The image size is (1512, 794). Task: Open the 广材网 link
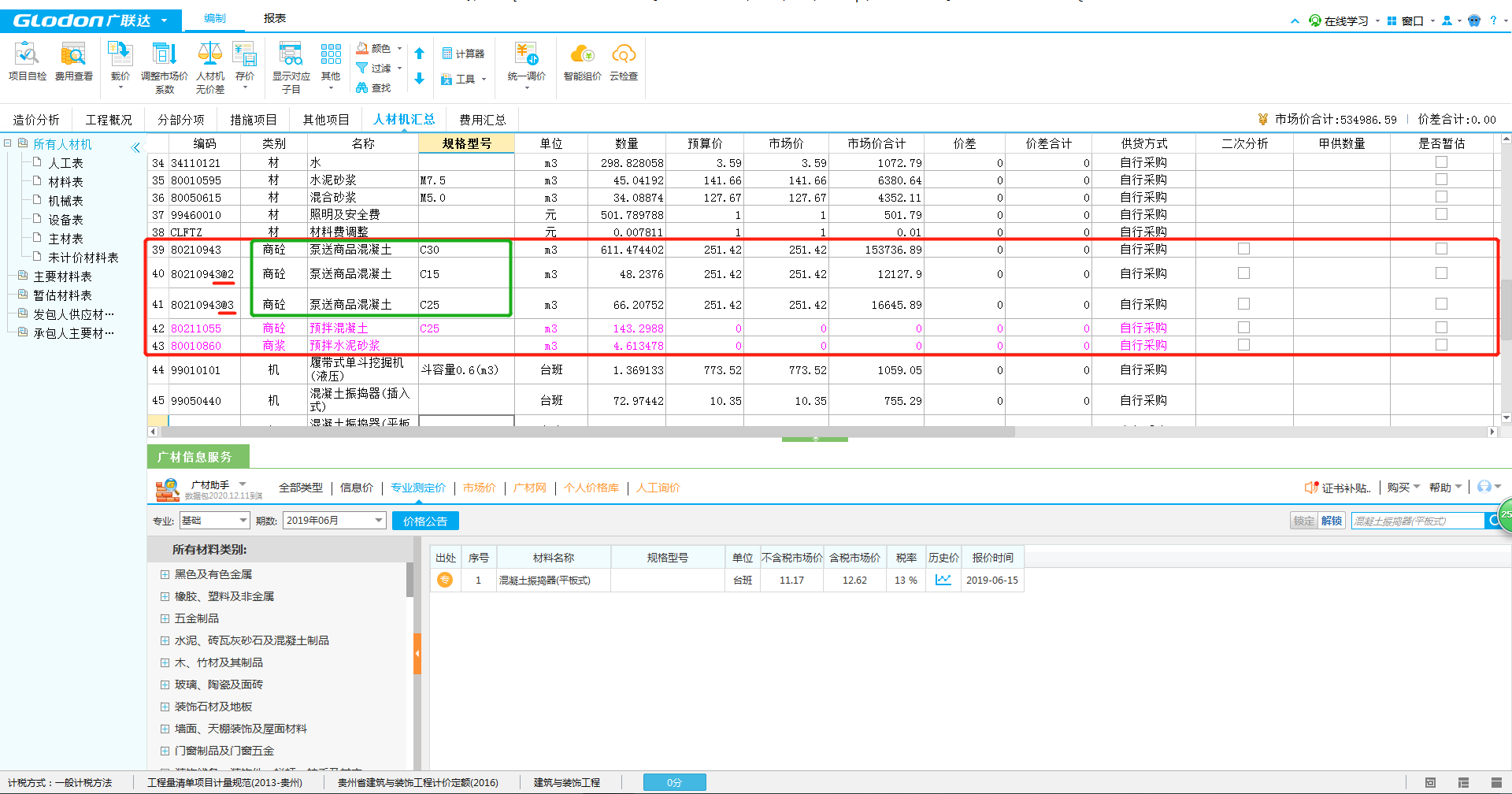click(x=530, y=488)
